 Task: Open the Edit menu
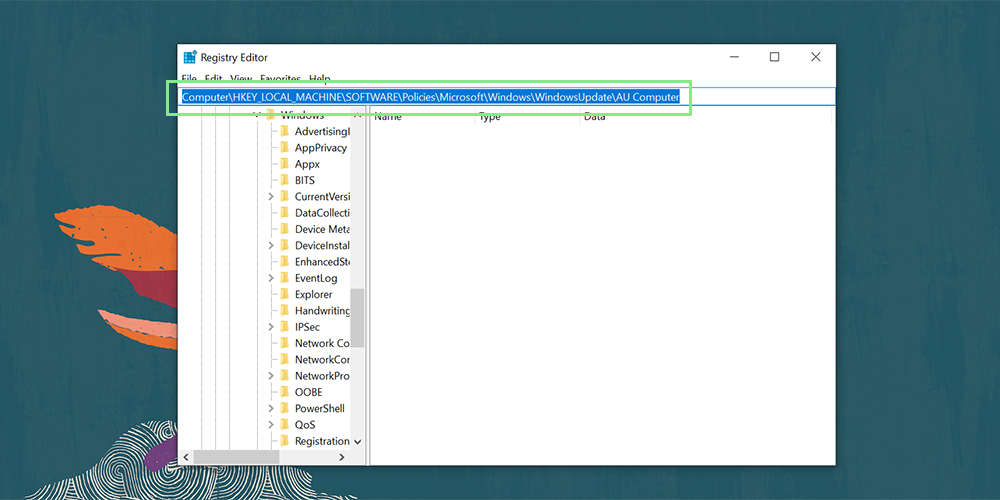point(213,78)
